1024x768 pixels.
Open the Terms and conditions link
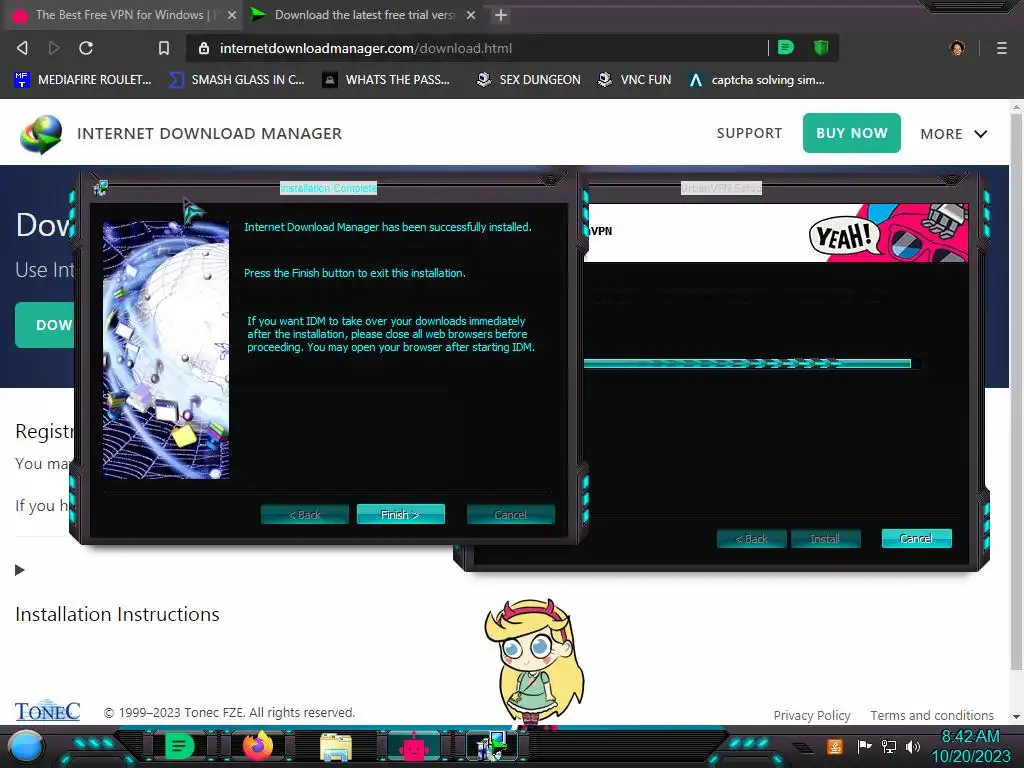tap(932, 715)
